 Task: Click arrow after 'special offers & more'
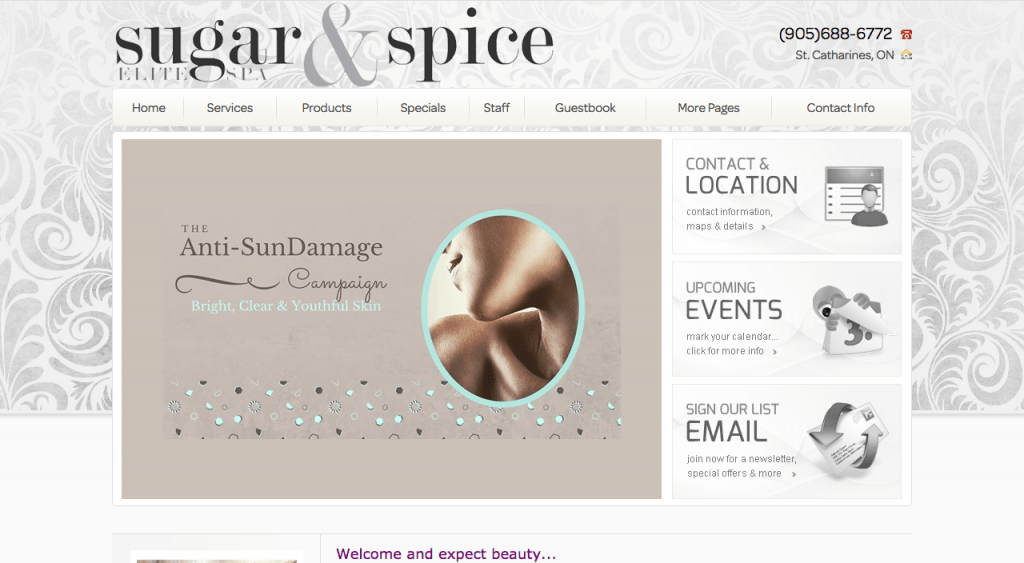click(x=793, y=475)
